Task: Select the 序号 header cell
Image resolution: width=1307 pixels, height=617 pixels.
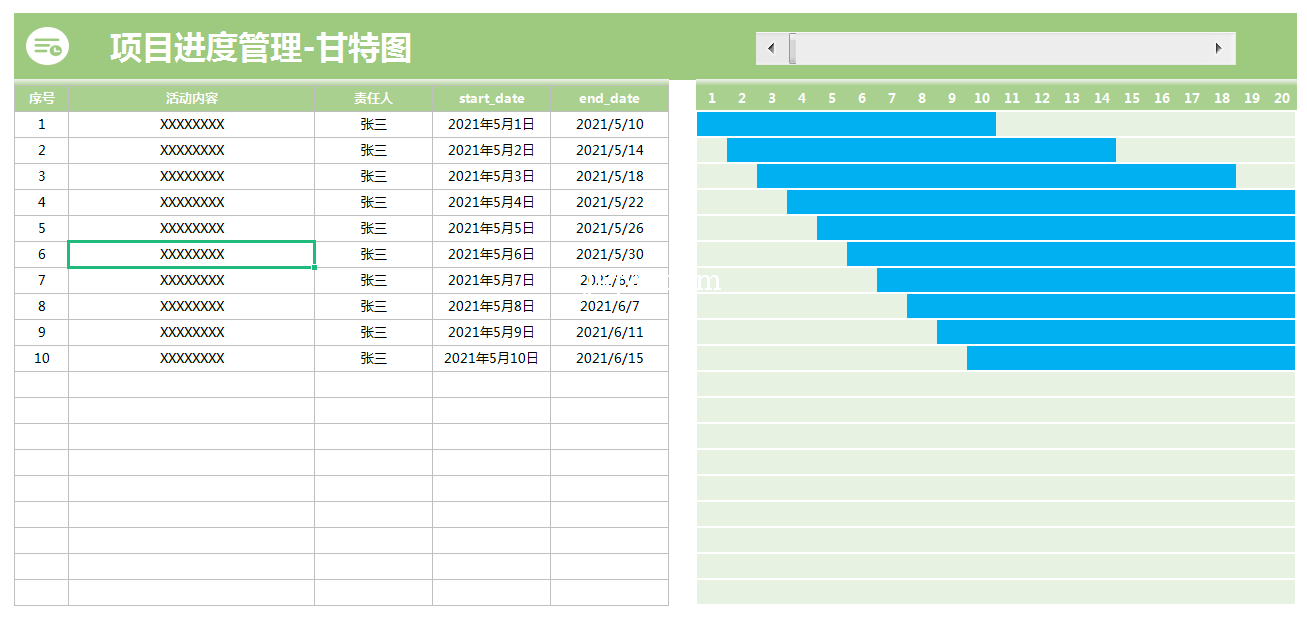Action: tap(41, 98)
